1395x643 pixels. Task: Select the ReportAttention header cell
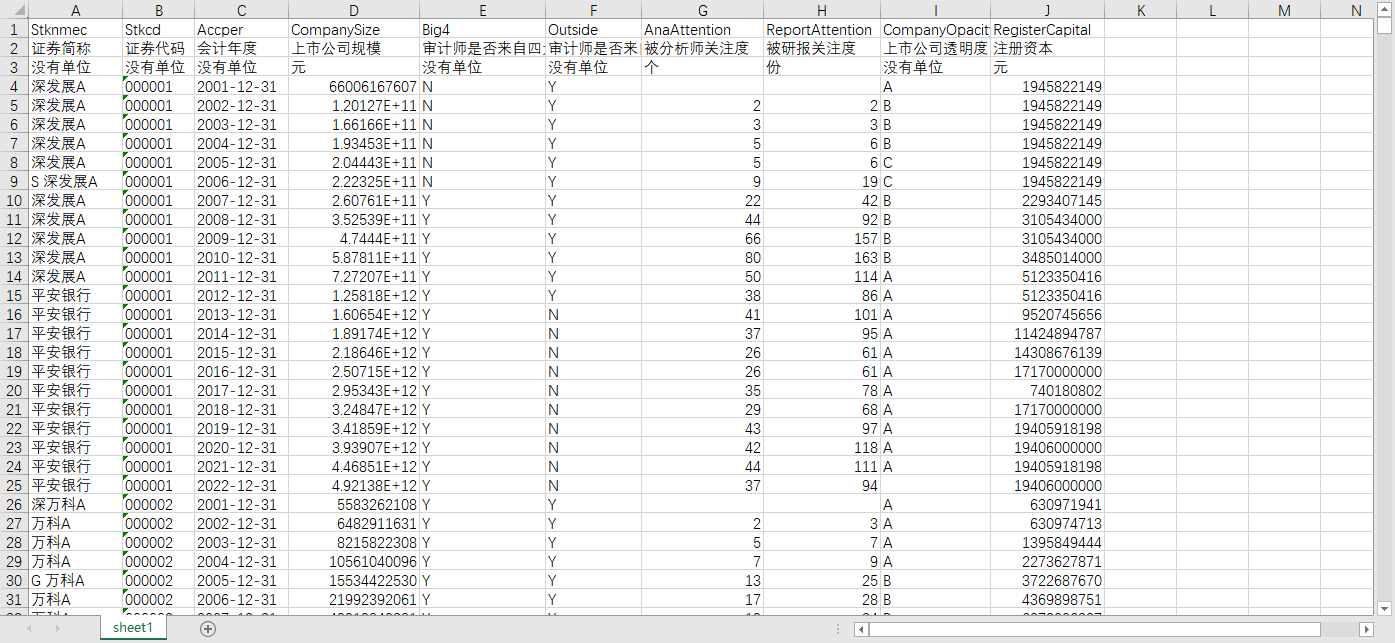pyautogui.click(x=822, y=30)
